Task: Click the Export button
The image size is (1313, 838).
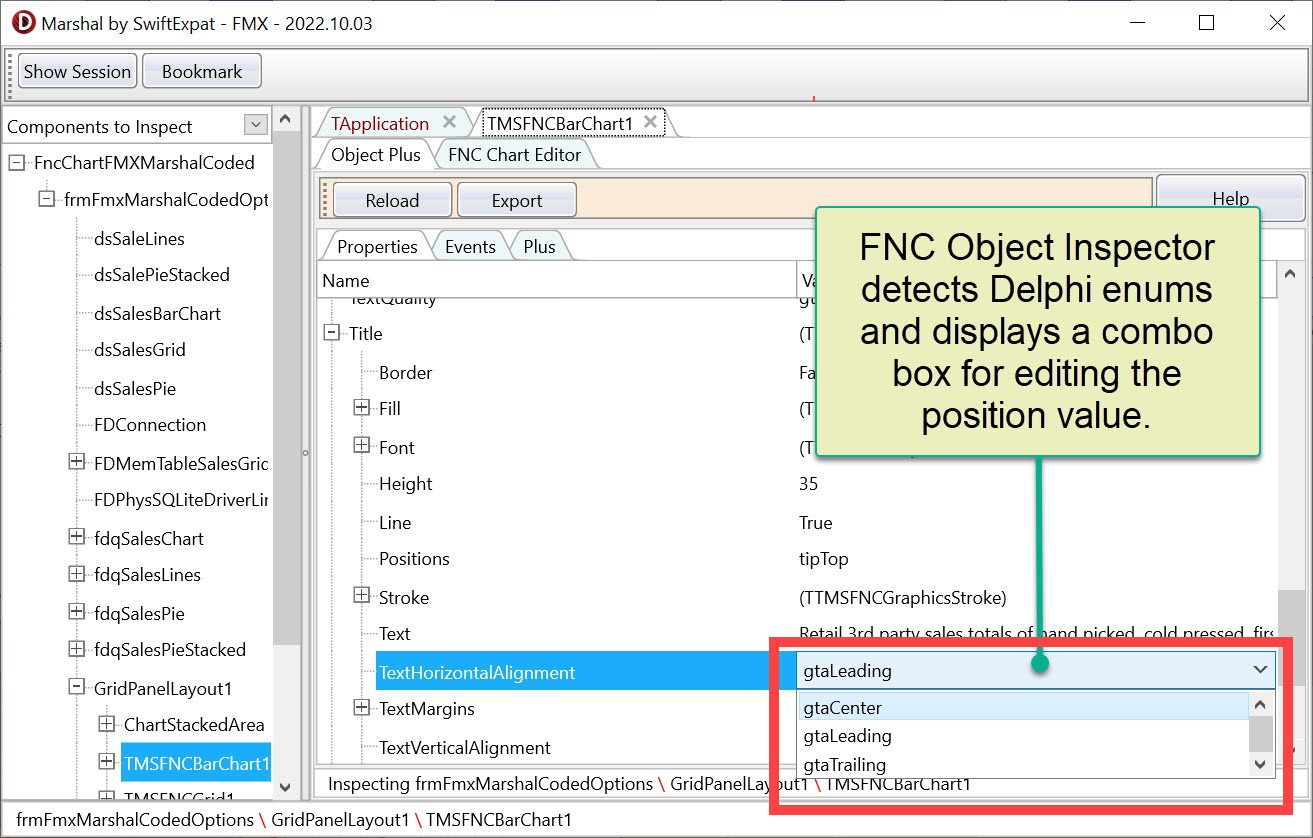Action: (x=517, y=200)
